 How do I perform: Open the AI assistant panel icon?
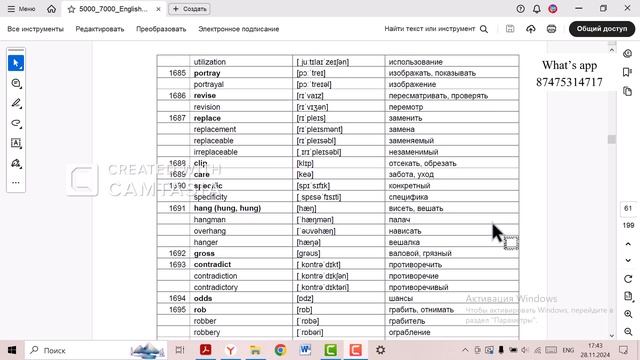click(628, 53)
